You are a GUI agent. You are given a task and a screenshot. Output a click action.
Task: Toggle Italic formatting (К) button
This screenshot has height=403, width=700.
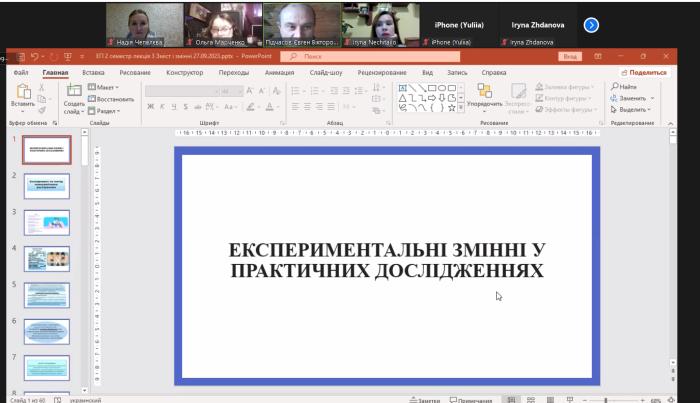click(x=160, y=106)
